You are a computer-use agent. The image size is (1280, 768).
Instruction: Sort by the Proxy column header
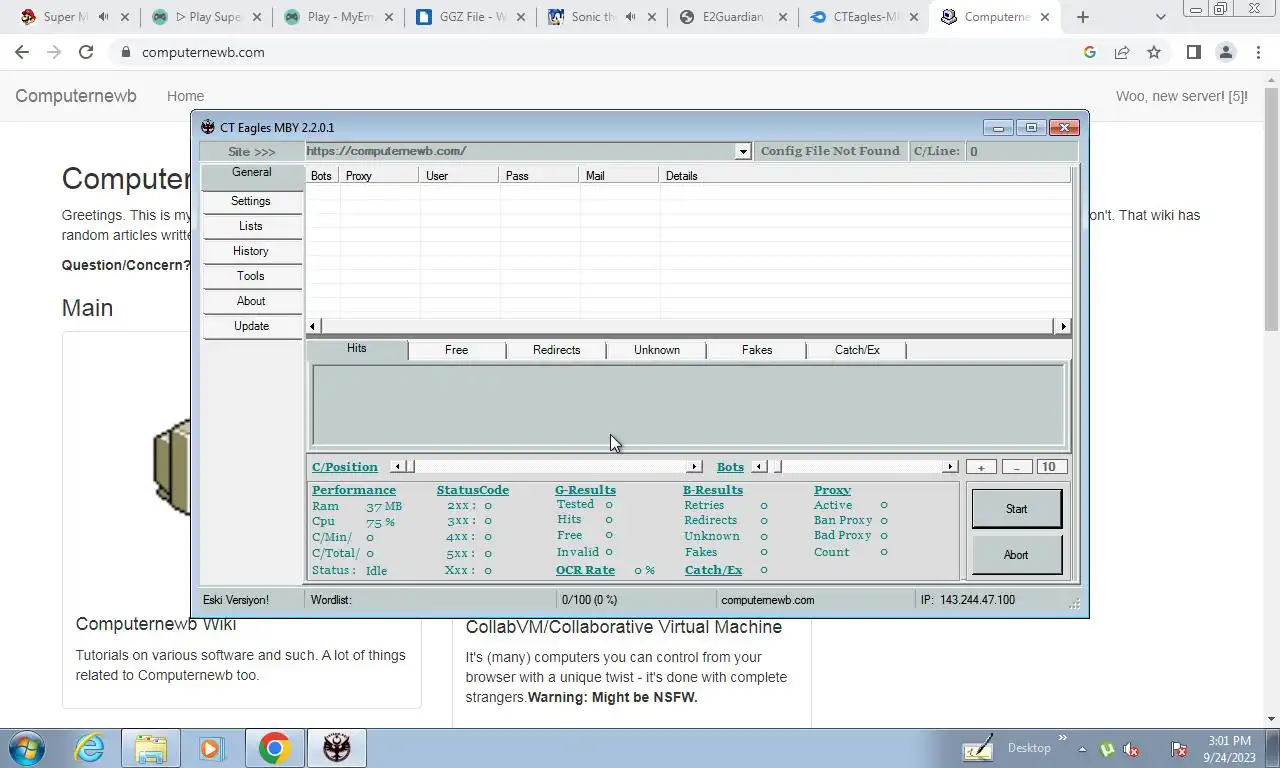(380, 175)
